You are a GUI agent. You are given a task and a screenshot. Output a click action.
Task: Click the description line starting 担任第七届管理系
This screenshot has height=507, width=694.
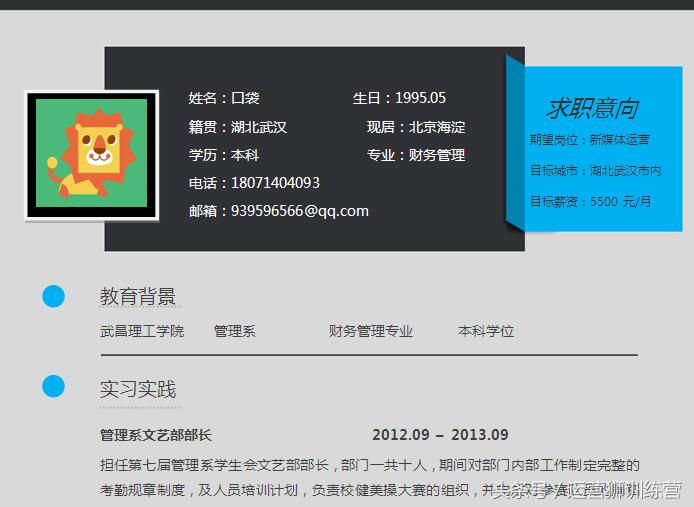(370, 465)
